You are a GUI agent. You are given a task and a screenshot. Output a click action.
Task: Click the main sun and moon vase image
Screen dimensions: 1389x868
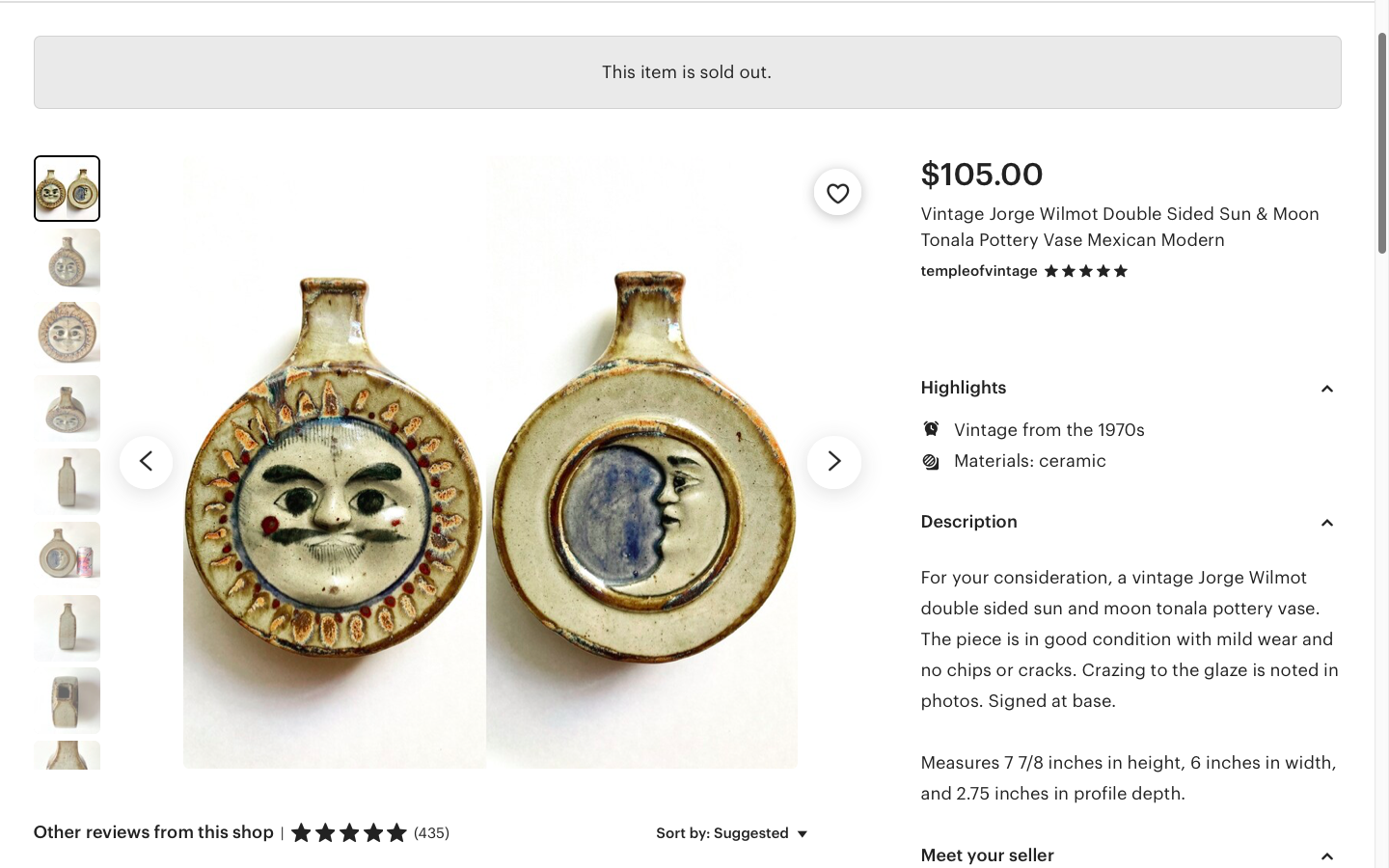tap(490, 462)
